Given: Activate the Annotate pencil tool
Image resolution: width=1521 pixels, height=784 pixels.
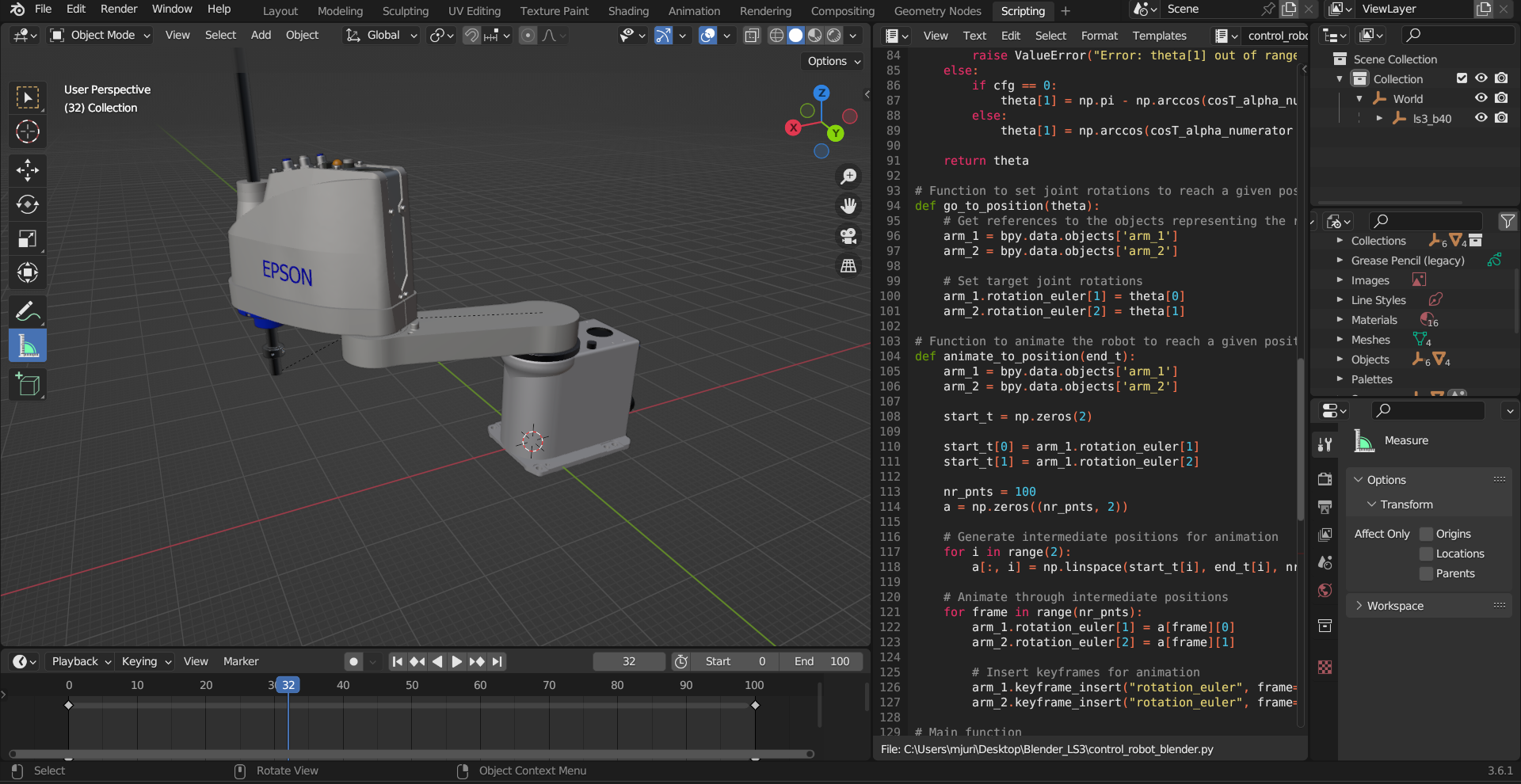Looking at the screenshot, I should (28, 311).
